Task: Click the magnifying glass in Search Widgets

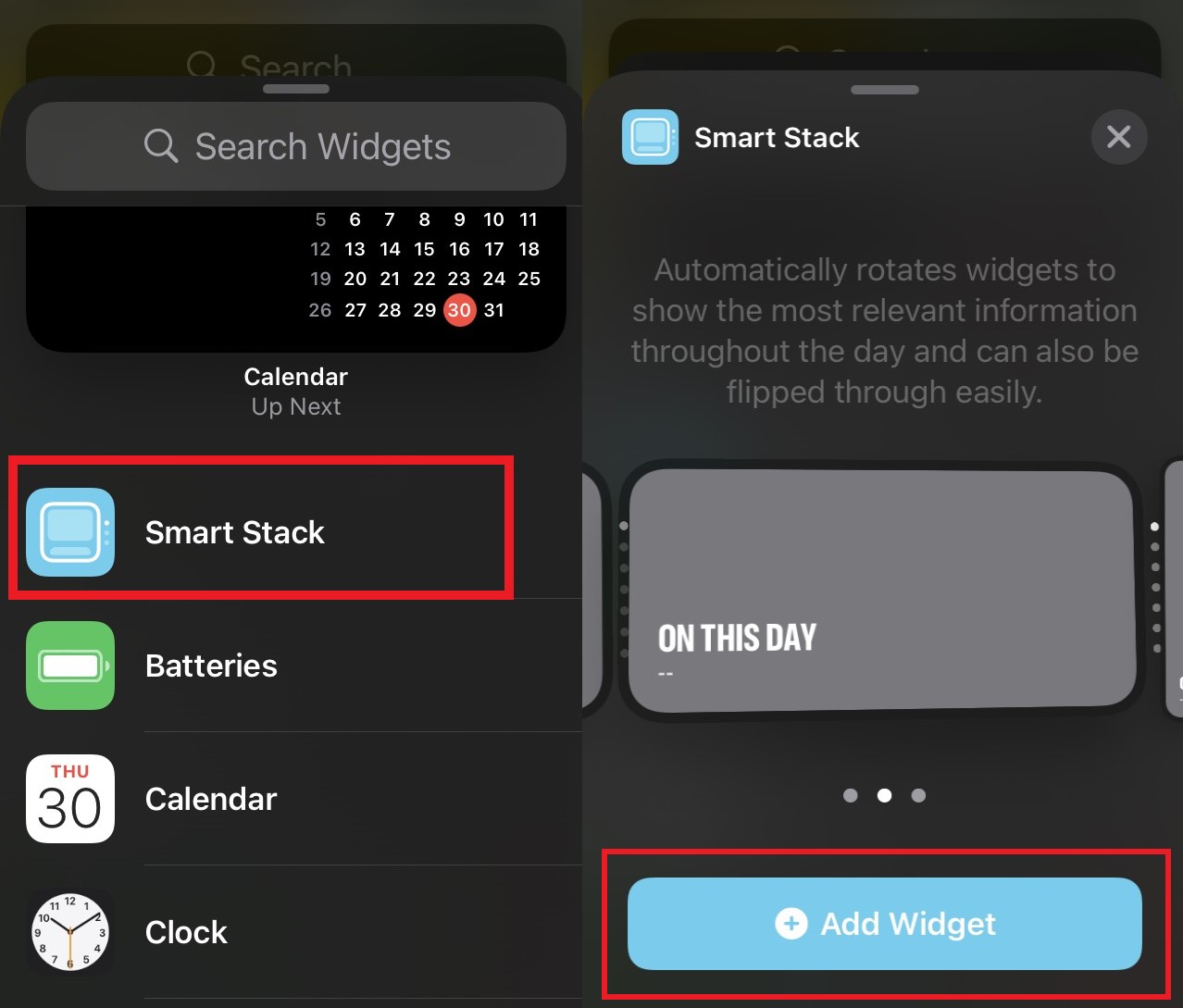Action: point(161,146)
